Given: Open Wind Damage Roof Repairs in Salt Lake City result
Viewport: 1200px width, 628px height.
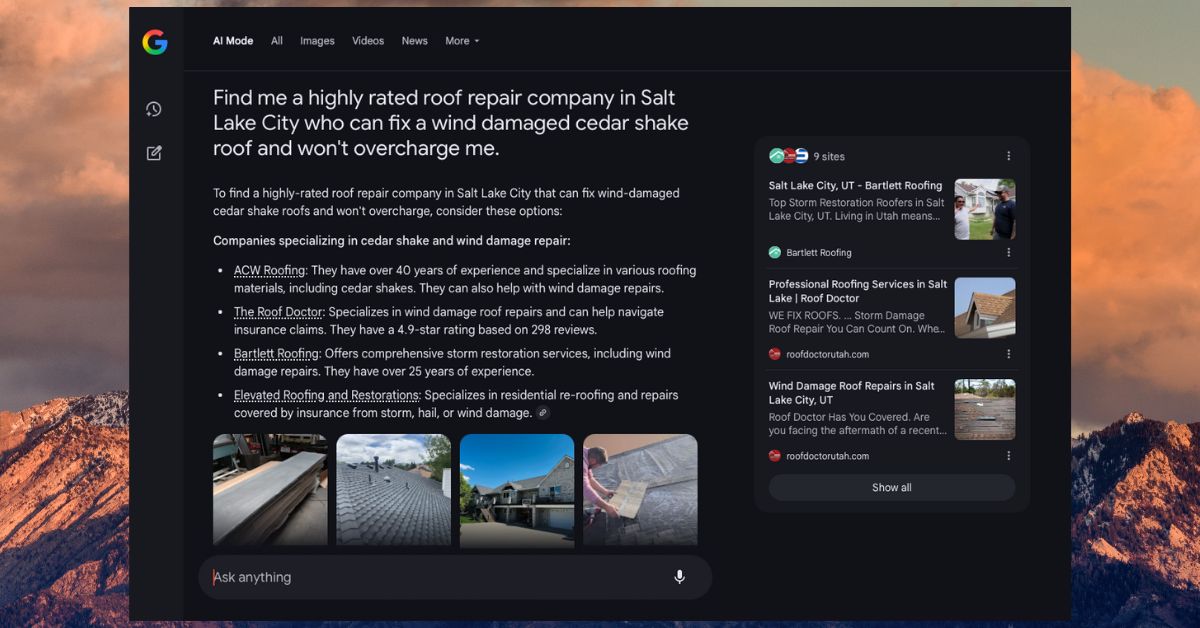Looking at the screenshot, I should tap(852, 393).
